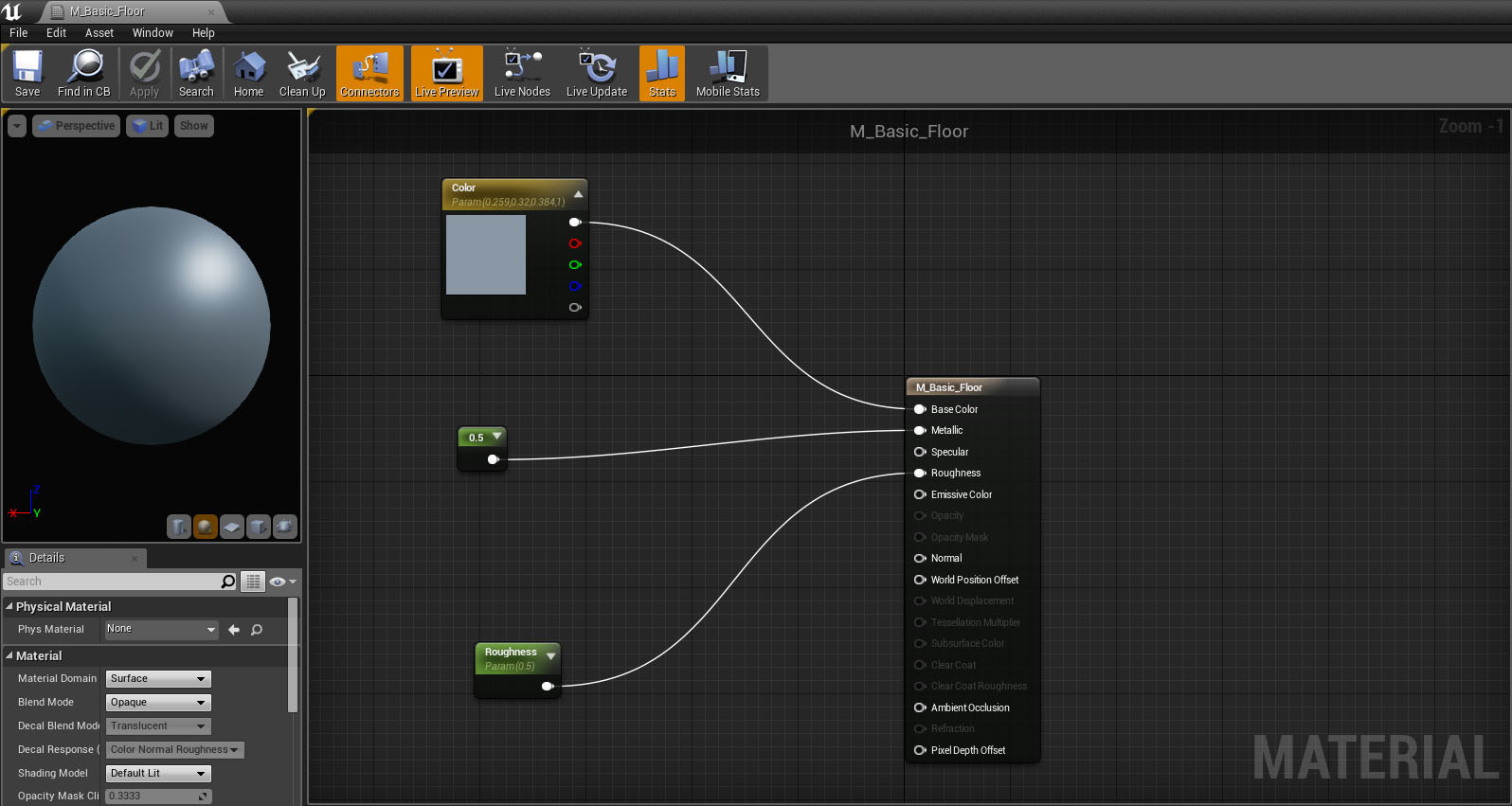Click Color node preview swatch

click(486, 255)
